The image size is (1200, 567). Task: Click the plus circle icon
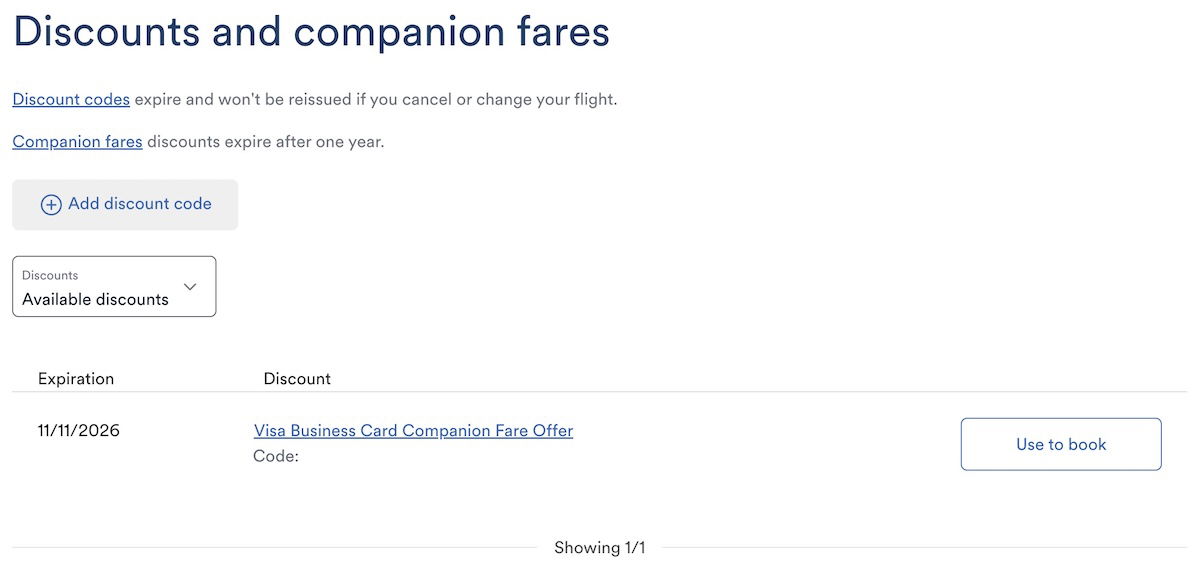[51, 205]
